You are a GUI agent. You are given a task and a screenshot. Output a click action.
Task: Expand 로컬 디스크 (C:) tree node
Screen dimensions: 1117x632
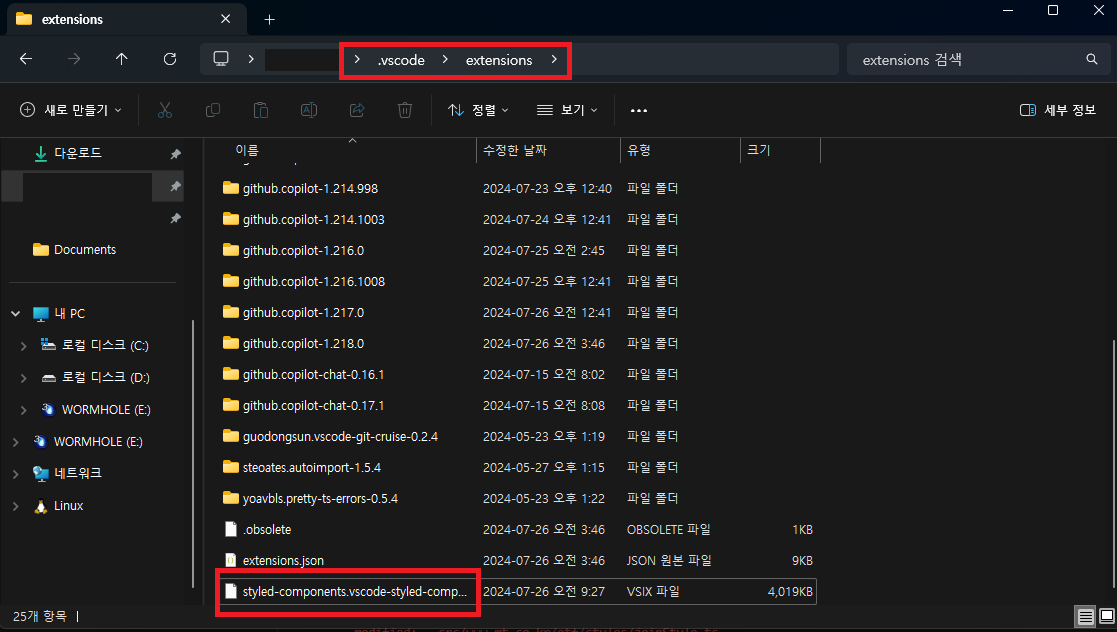pos(24,346)
